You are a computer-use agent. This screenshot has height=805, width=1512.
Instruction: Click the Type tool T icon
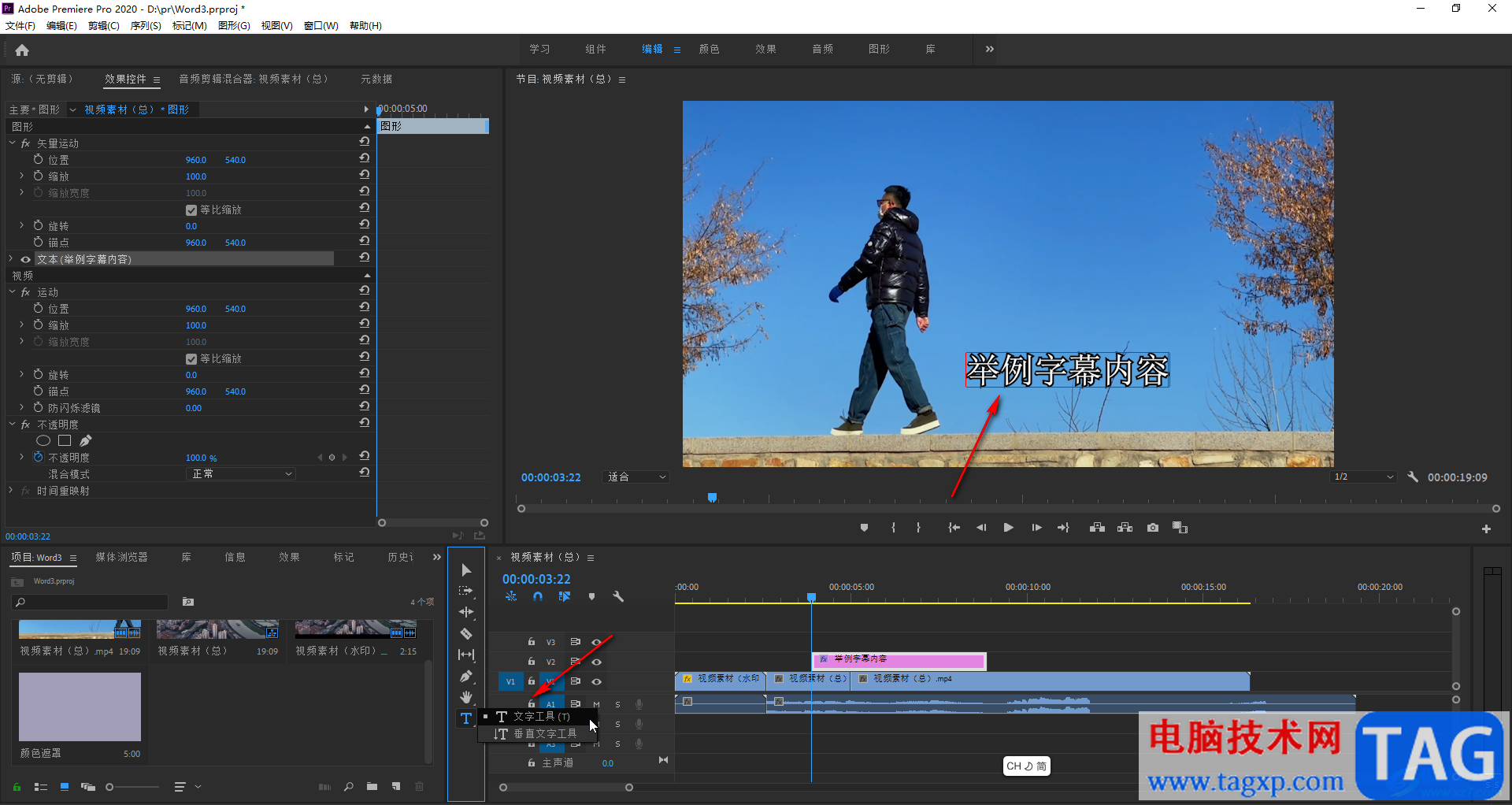pyautogui.click(x=466, y=718)
